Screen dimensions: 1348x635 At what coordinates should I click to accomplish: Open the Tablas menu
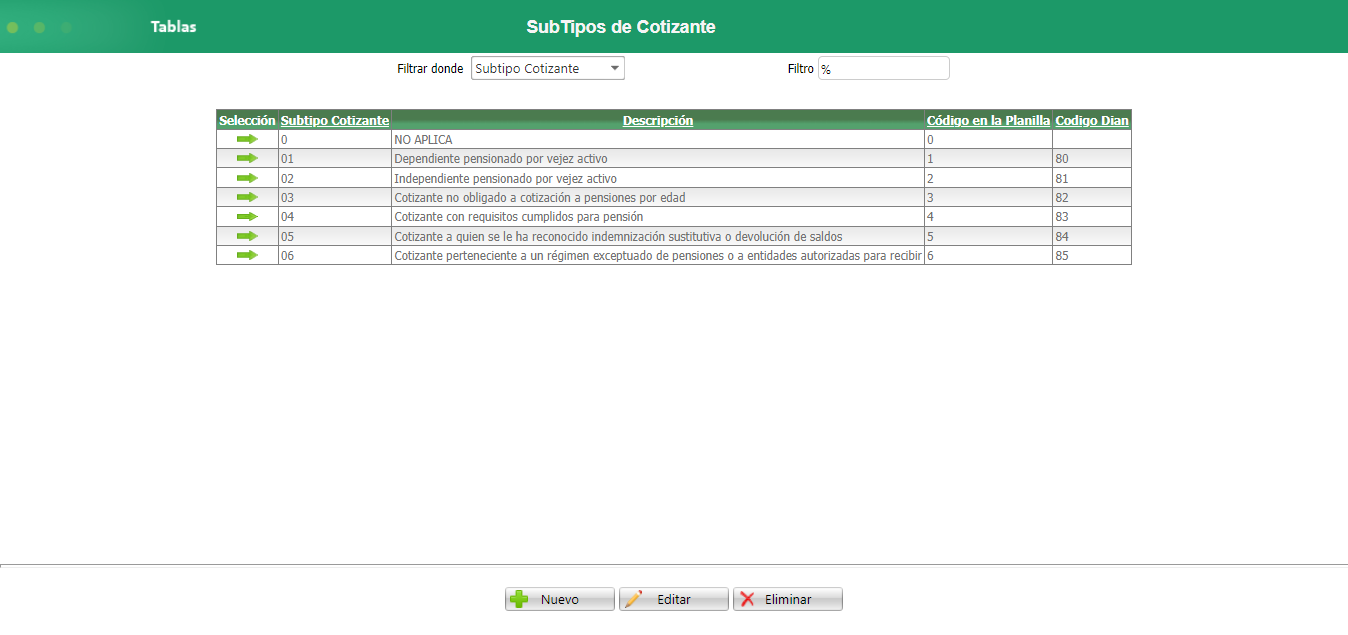(174, 27)
